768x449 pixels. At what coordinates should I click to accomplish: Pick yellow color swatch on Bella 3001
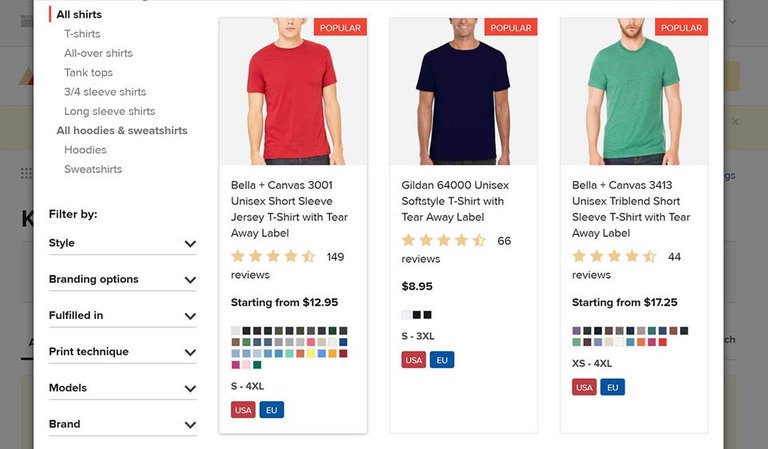pos(311,353)
